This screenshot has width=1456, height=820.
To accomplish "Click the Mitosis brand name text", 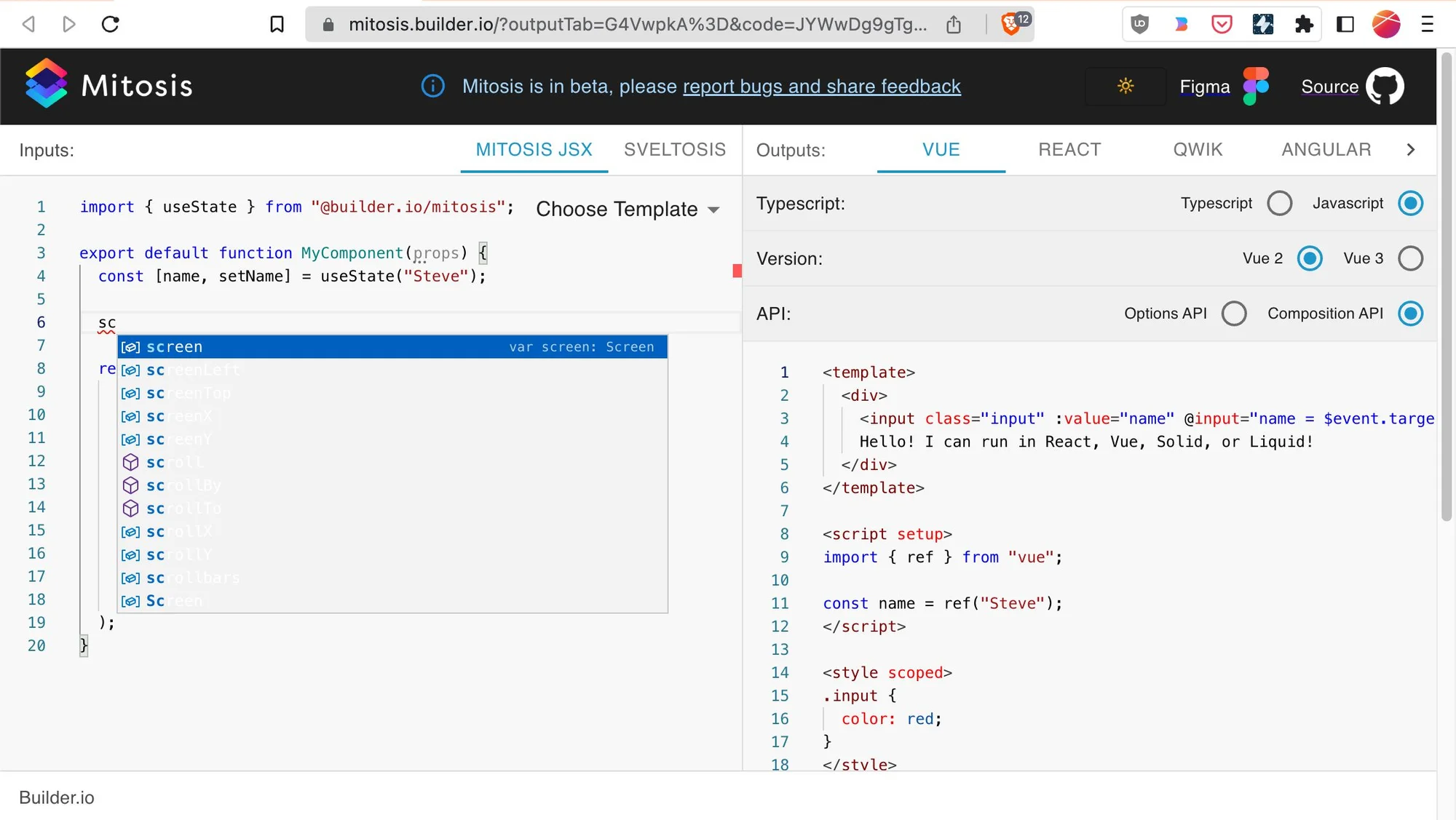I will (137, 86).
